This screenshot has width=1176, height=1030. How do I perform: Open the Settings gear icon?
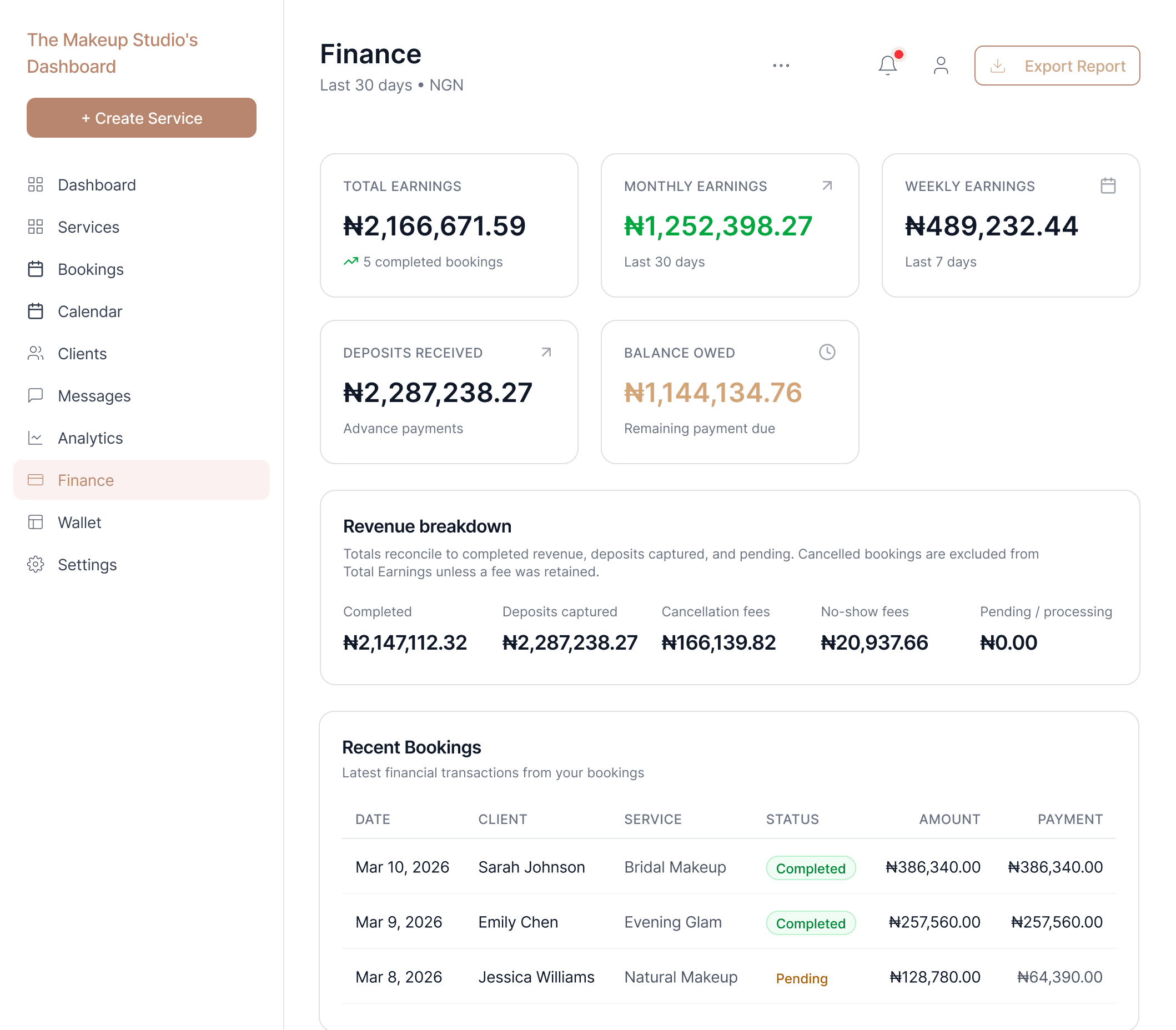pos(35,565)
